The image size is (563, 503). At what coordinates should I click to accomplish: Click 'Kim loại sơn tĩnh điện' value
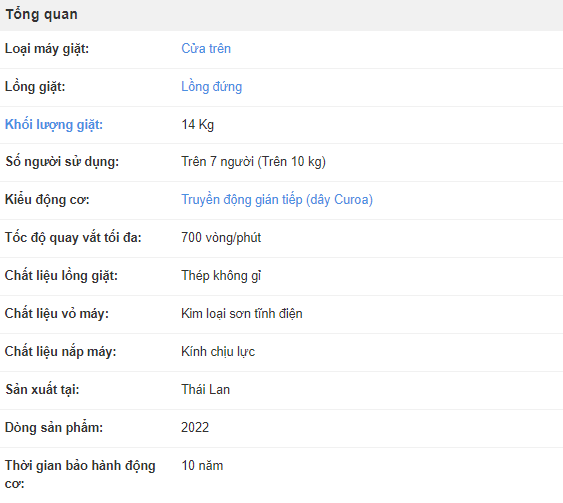click(242, 313)
